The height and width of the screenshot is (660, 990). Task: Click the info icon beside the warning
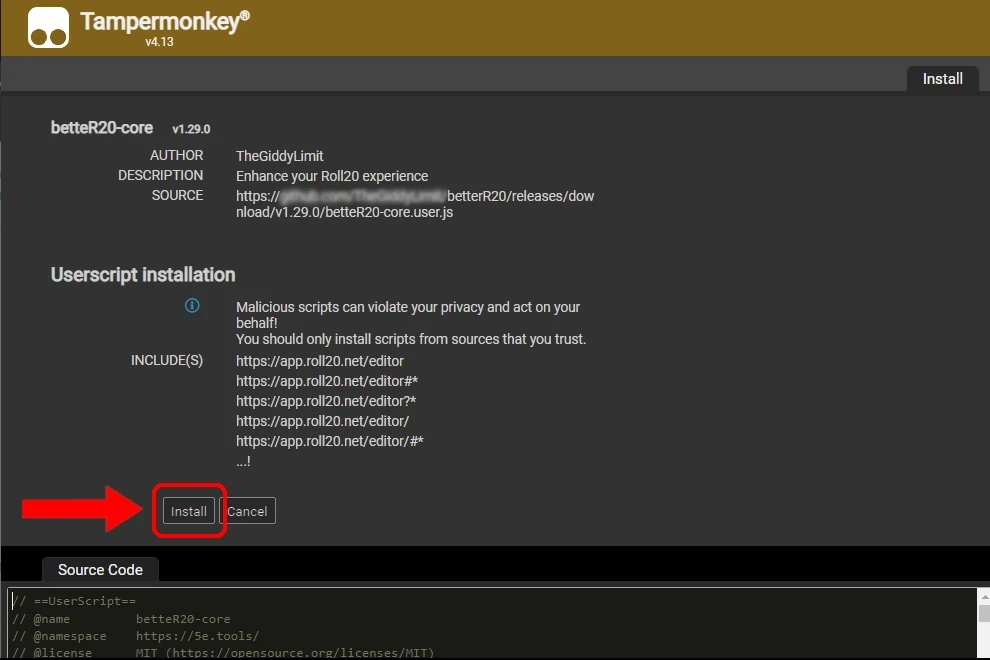(x=192, y=306)
